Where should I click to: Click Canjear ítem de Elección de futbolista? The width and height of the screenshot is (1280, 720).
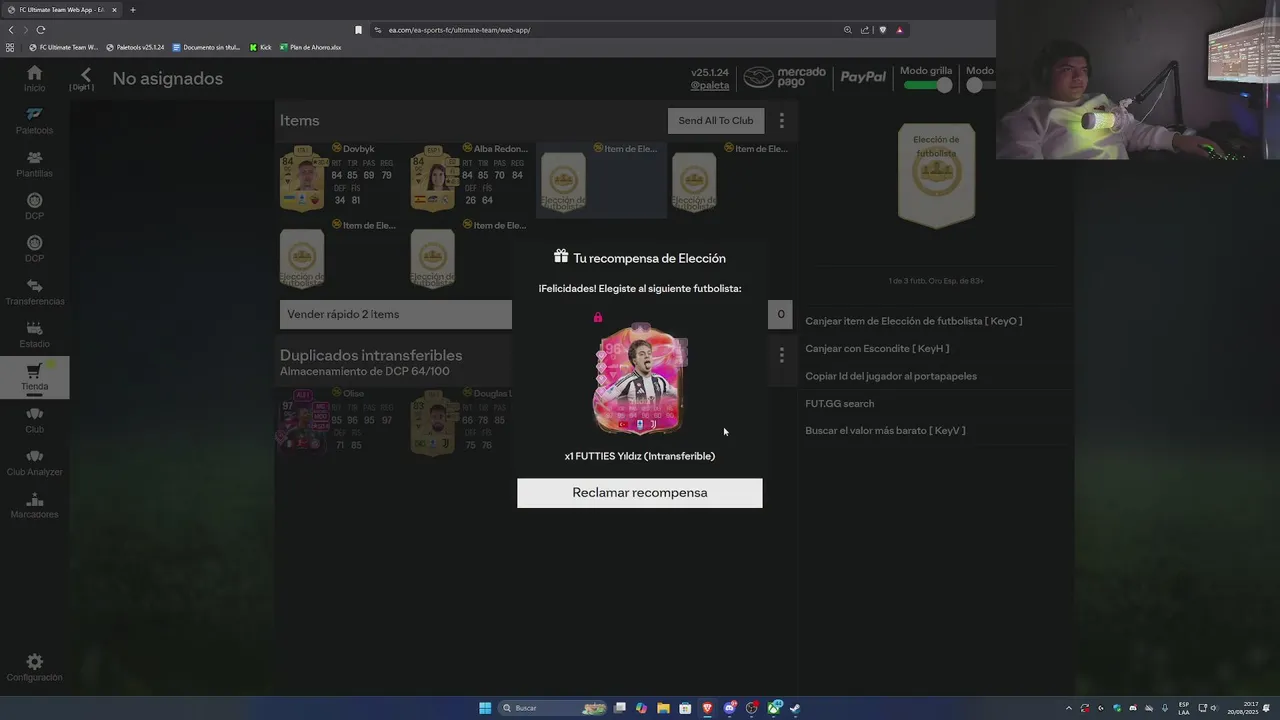pyautogui.click(x=913, y=321)
